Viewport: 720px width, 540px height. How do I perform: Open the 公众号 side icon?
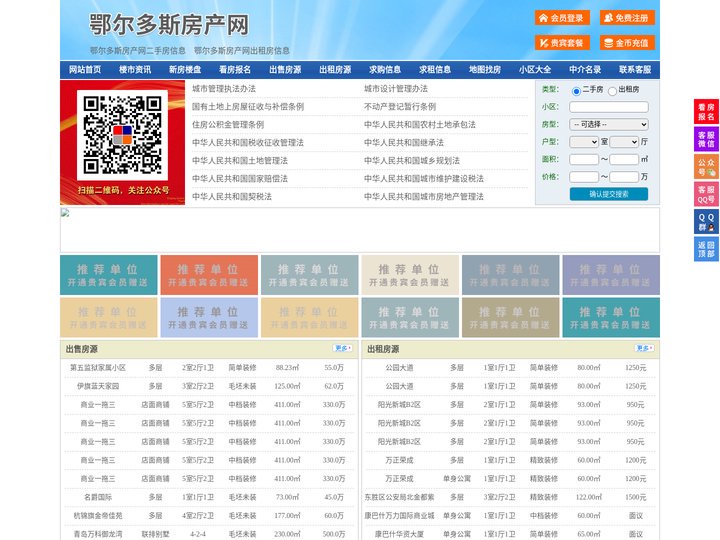[706, 167]
